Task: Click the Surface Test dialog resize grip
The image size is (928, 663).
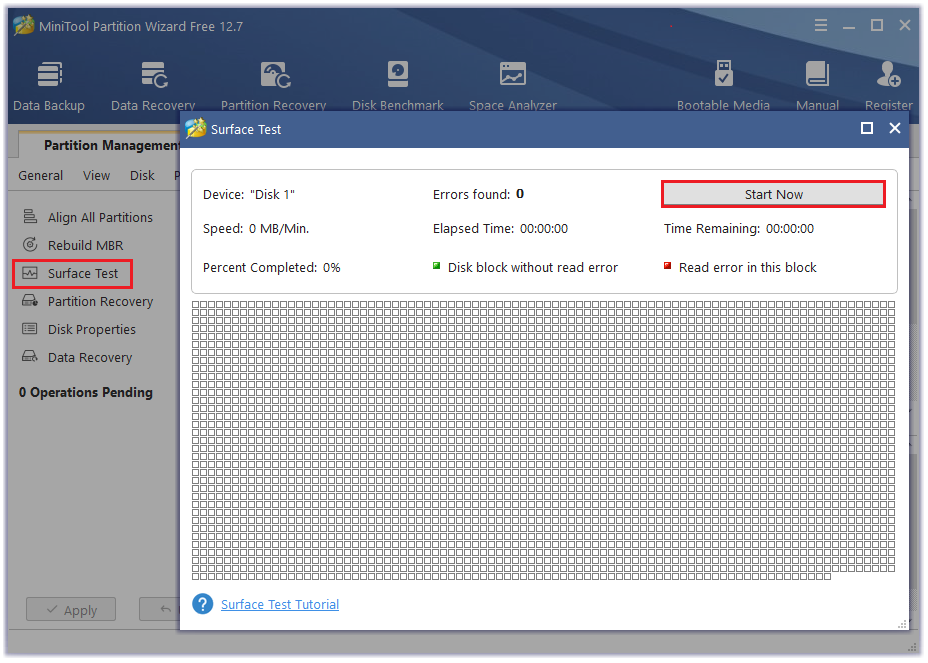Action: click(x=903, y=624)
